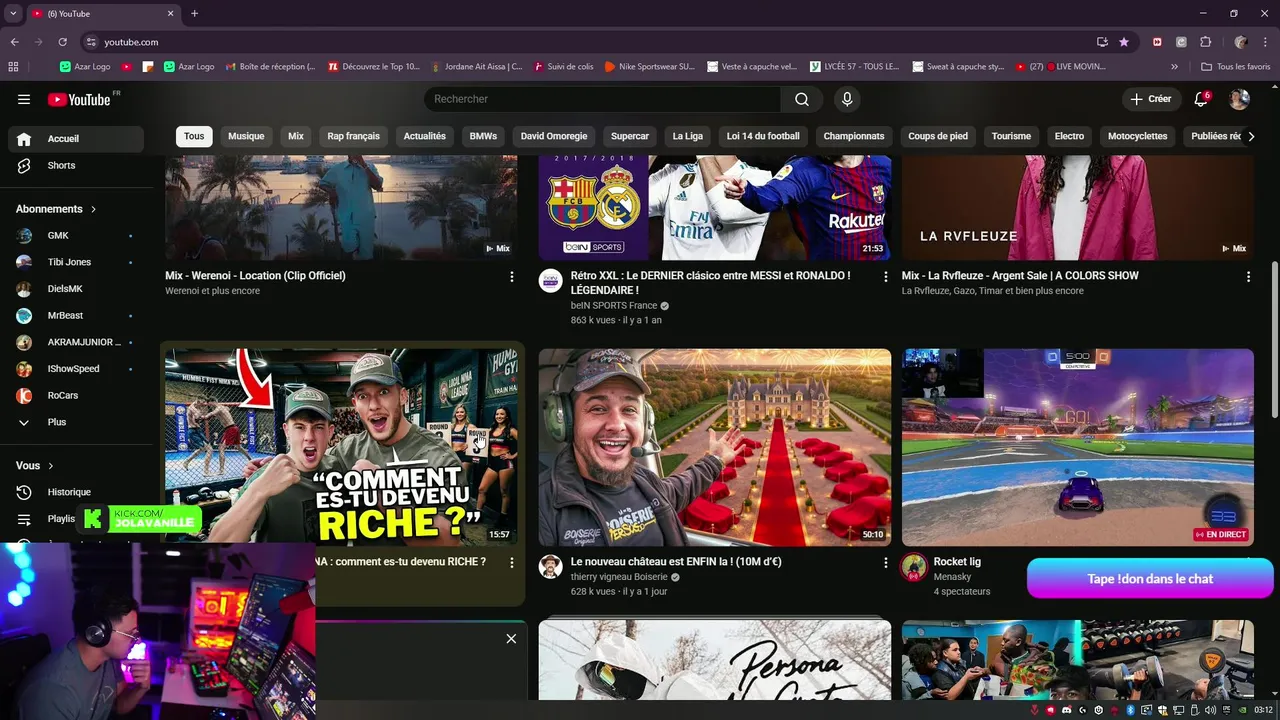The width and height of the screenshot is (1280, 720).
Task: Open the account avatar menu
Action: pos(1239,99)
